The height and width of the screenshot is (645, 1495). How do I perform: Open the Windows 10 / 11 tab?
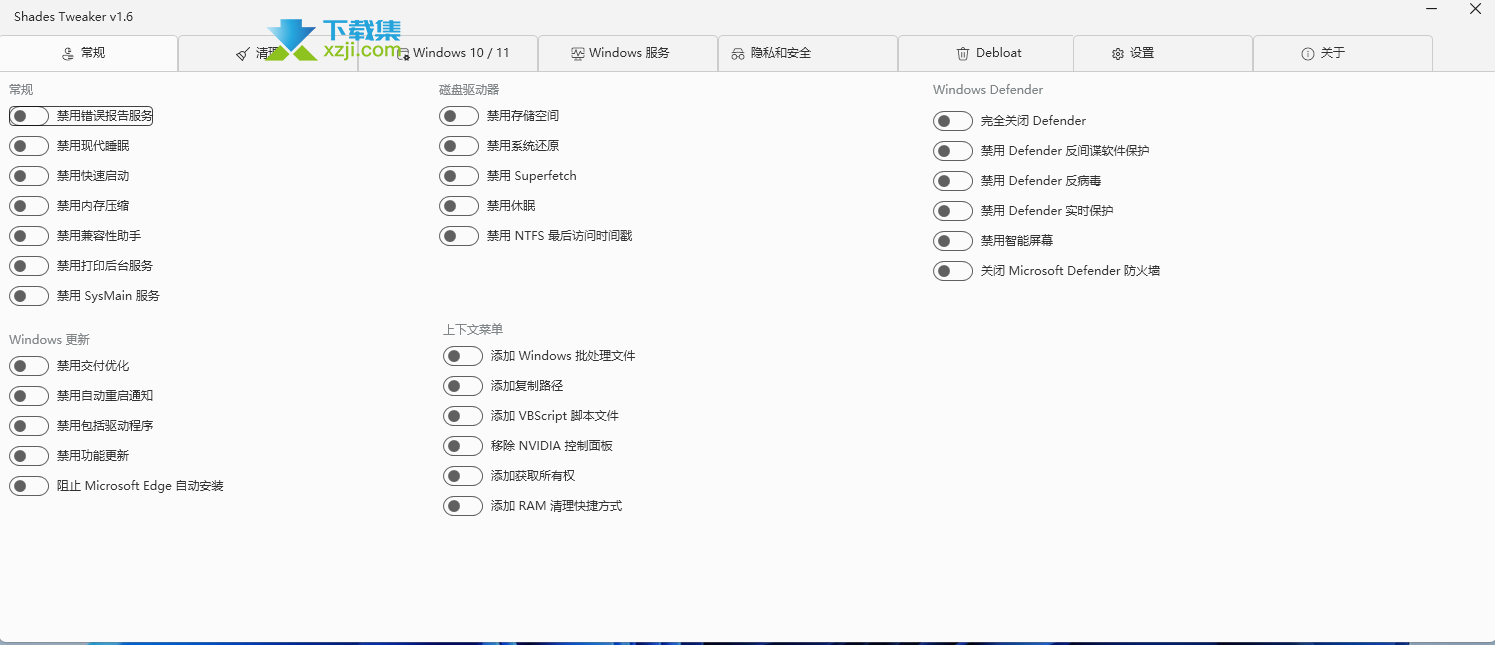pos(448,53)
